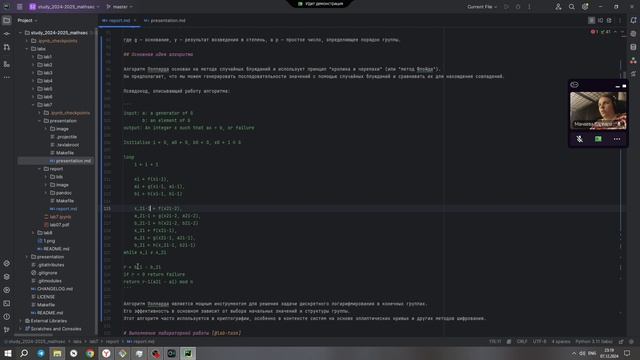Open Current File run configuration dropdown

[x=482, y=7]
